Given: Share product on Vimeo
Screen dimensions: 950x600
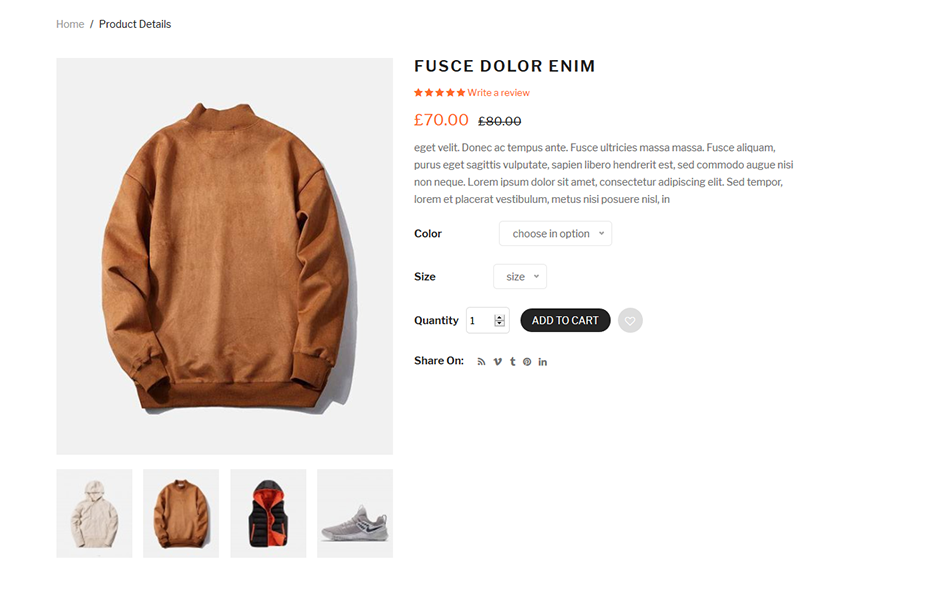Looking at the screenshot, I should [x=497, y=362].
